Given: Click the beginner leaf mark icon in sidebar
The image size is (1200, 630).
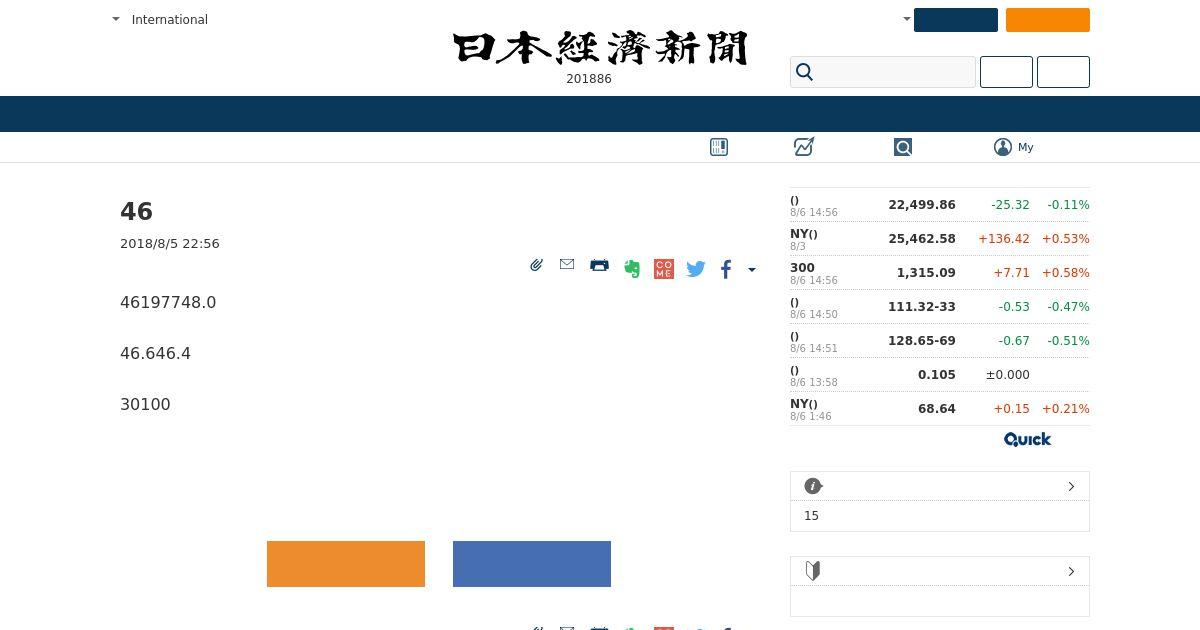Looking at the screenshot, I should (x=813, y=571).
